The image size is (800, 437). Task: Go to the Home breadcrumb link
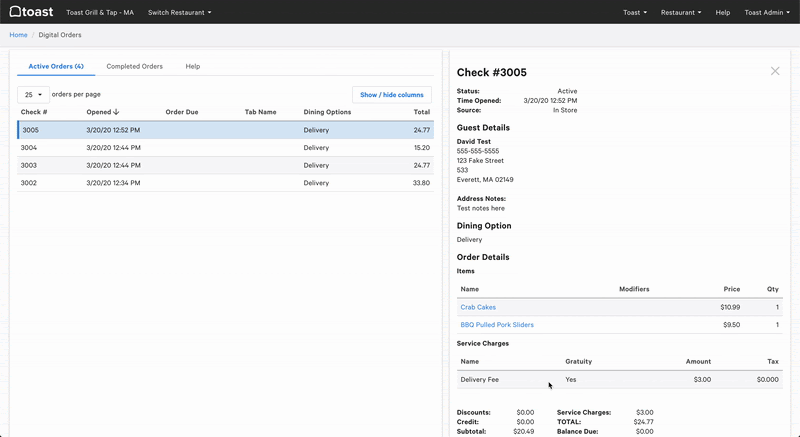[18, 35]
